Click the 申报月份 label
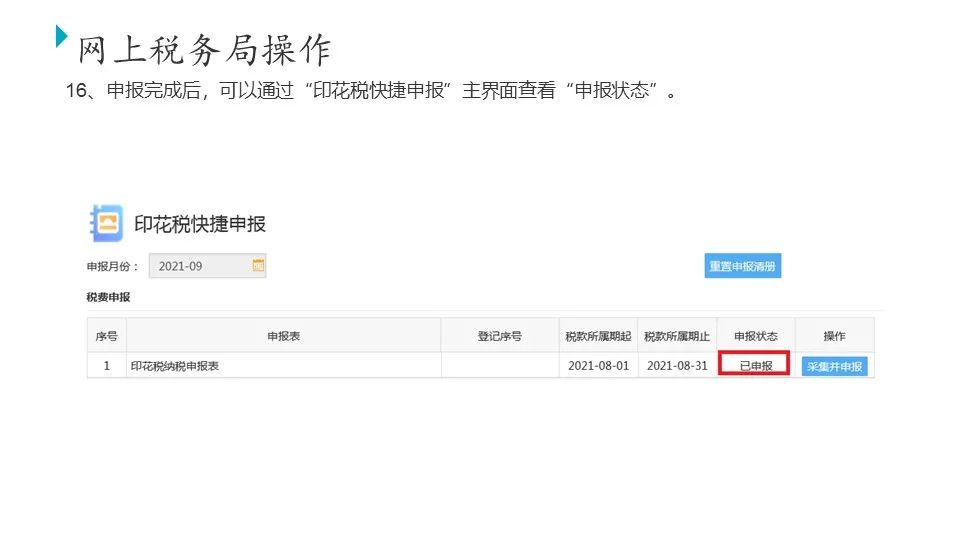 [113, 266]
